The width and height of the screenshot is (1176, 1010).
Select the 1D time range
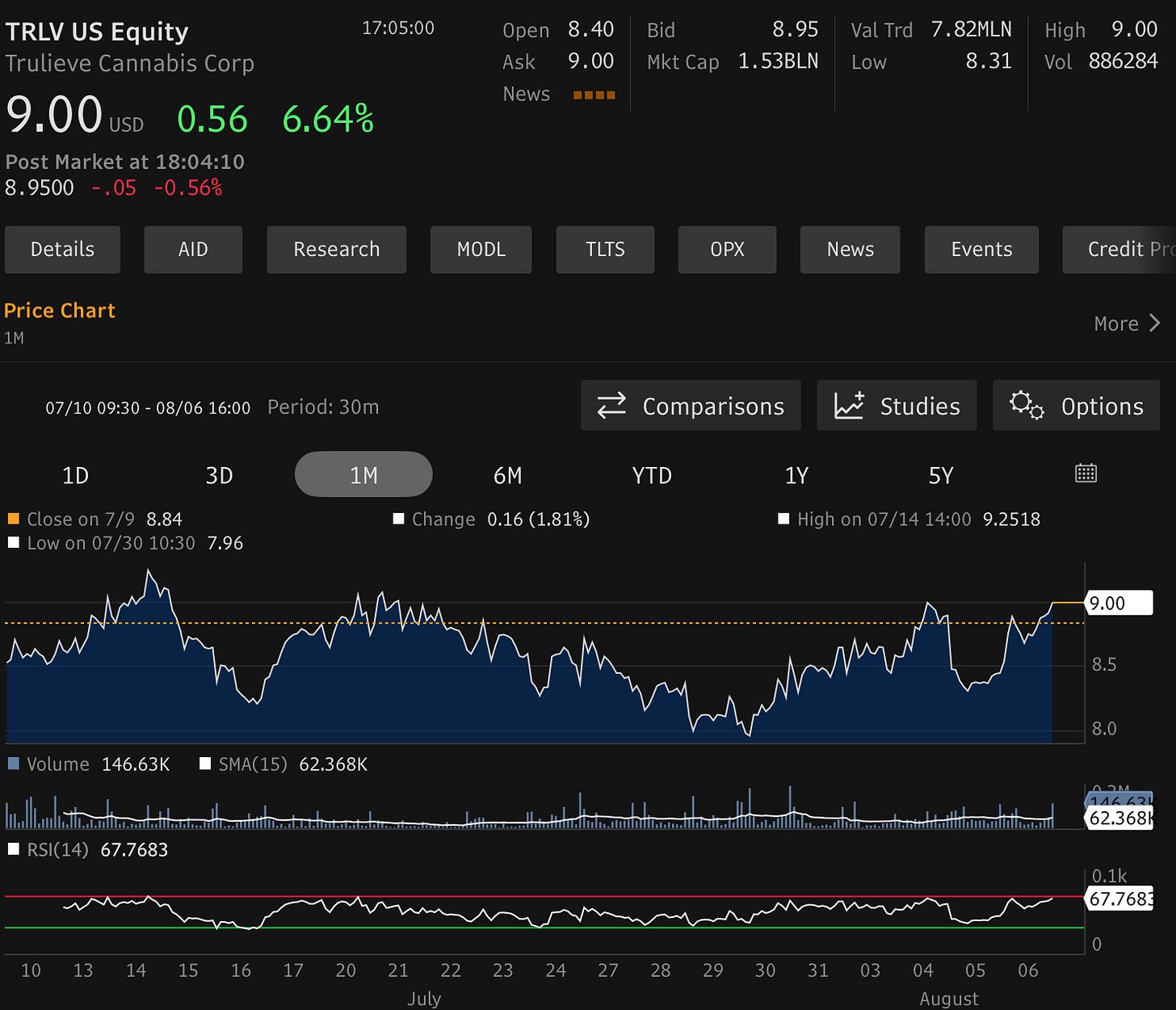pyautogui.click(x=75, y=475)
